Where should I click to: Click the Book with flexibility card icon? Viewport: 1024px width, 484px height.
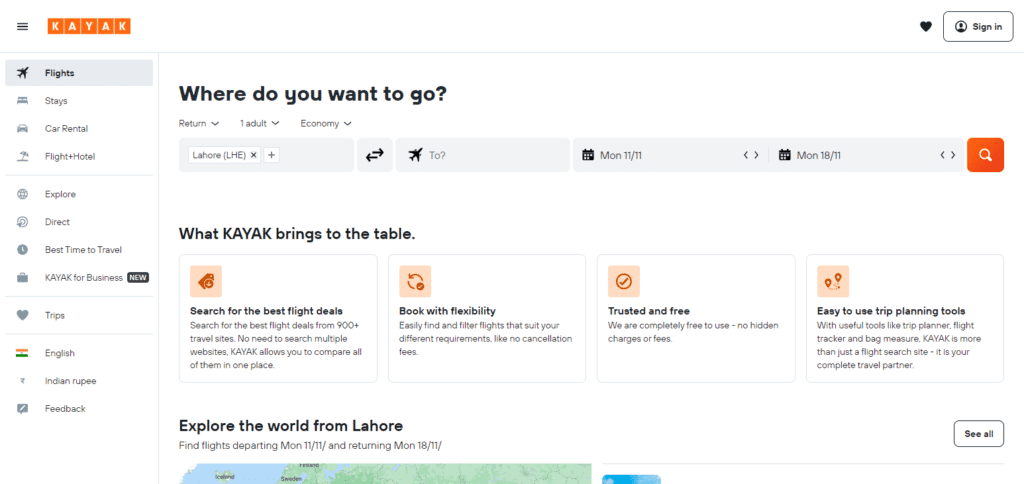click(415, 282)
